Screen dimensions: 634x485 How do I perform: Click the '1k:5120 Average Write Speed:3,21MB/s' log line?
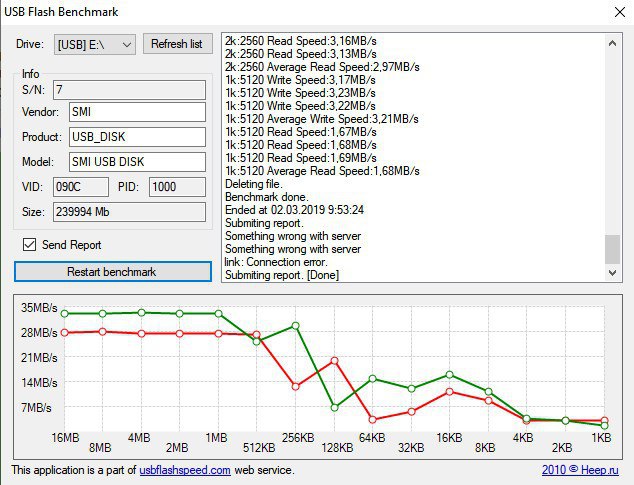pyautogui.click(x=321, y=119)
